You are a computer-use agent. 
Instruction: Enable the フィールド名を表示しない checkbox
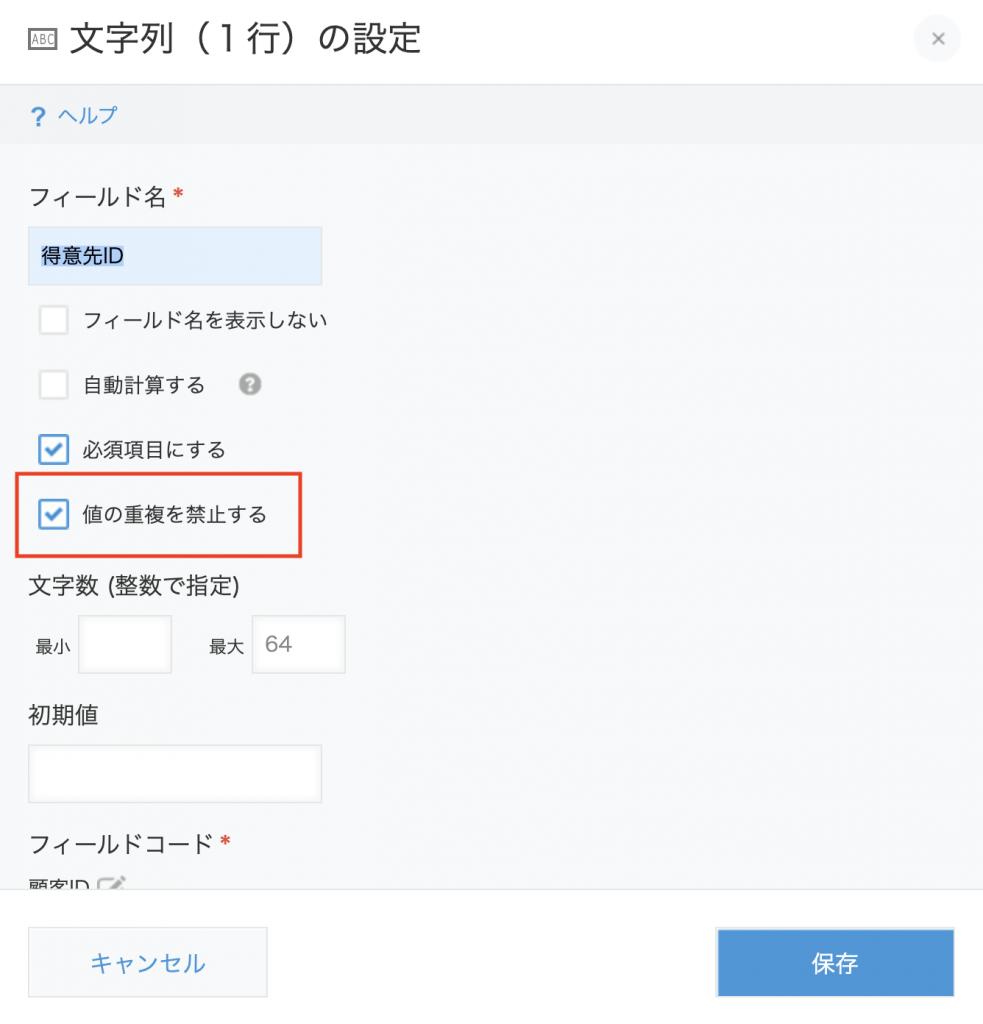[54, 321]
